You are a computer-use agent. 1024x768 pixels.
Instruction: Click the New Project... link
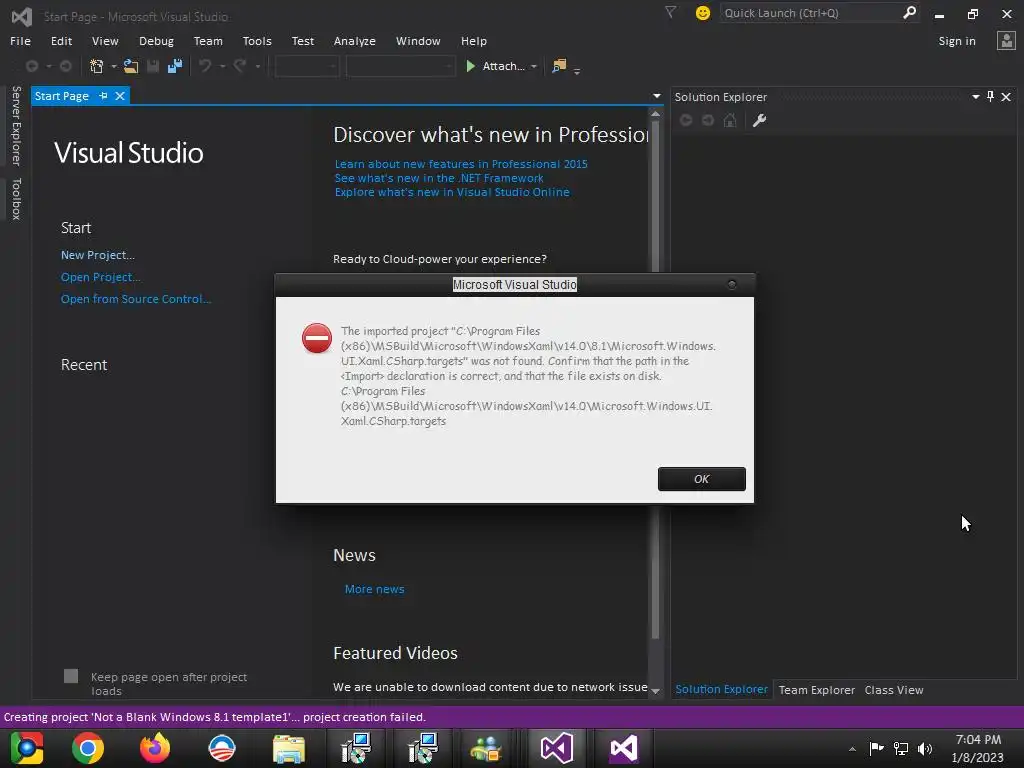(98, 255)
